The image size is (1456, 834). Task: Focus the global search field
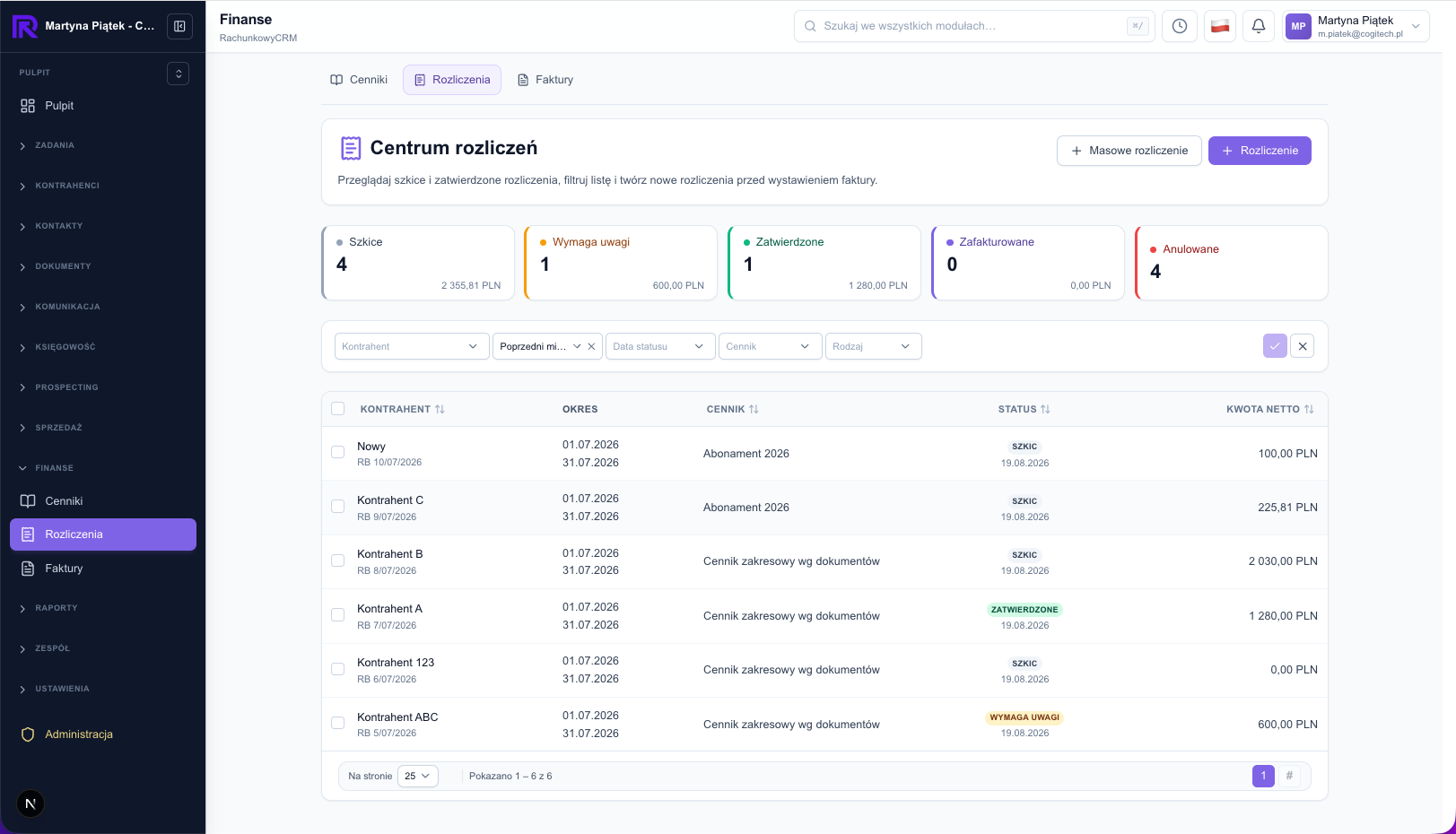click(974, 26)
